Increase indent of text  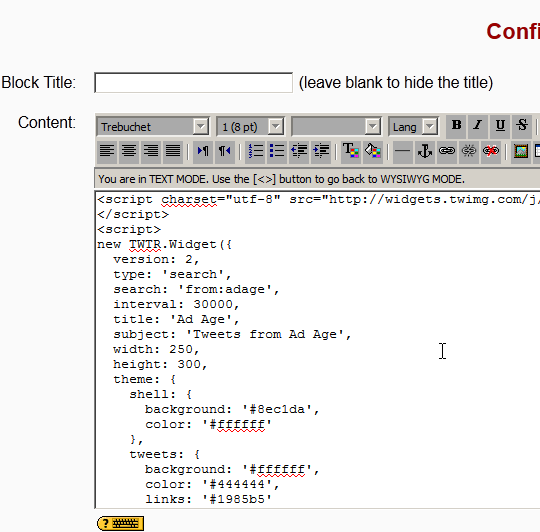click(x=321, y=152)
